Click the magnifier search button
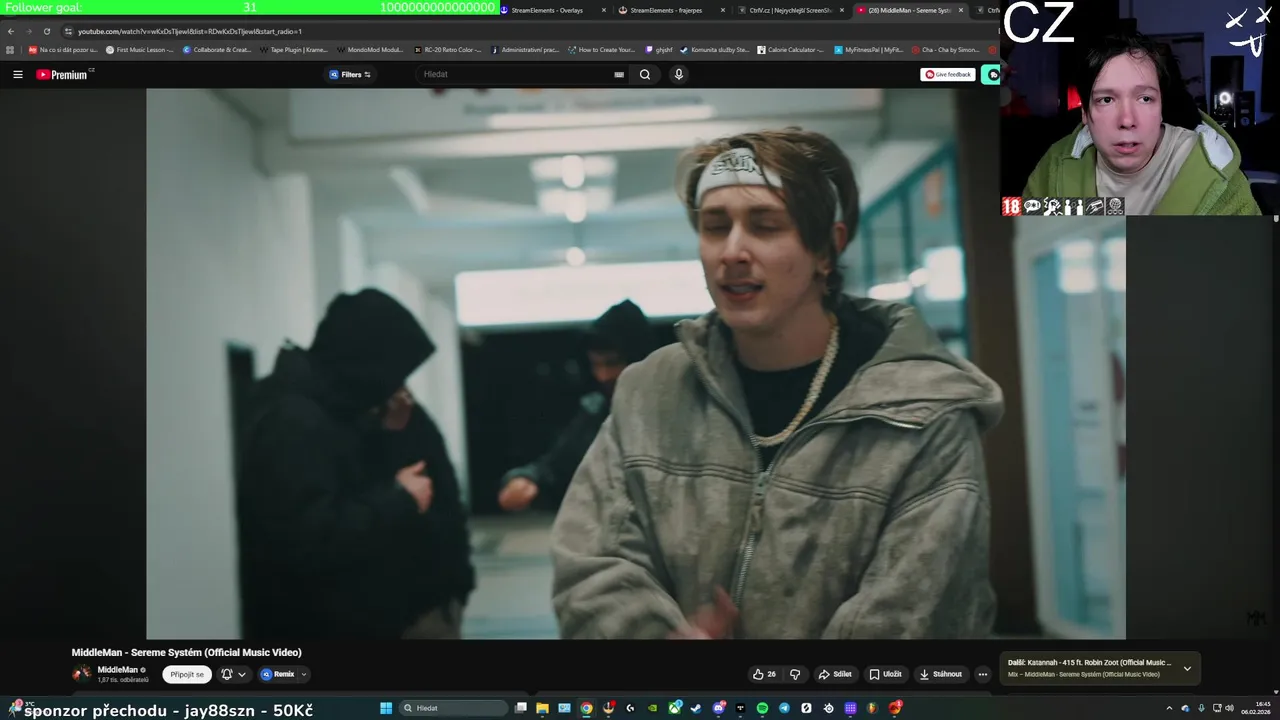Viewport: 1280px width, 720px height. (645, 74)
